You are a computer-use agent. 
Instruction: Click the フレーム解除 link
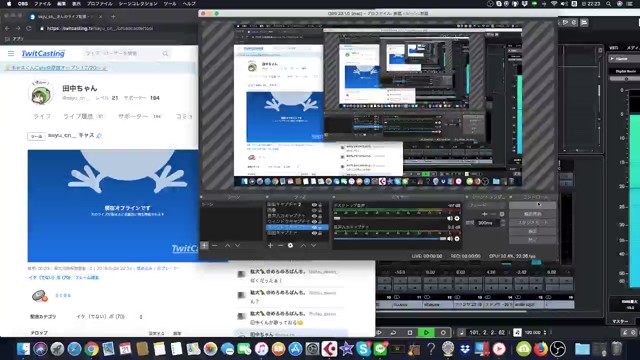(87, 278)
